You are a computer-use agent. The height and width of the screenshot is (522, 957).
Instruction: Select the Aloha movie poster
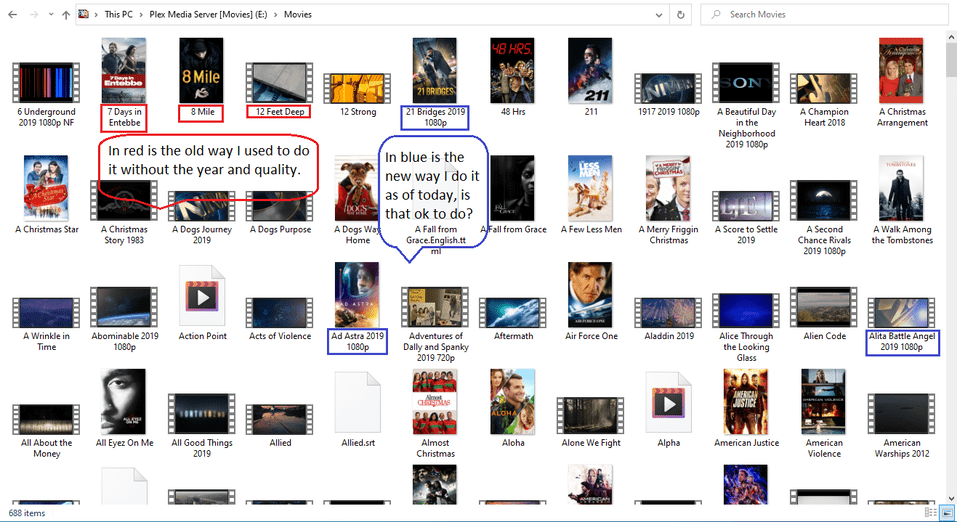(513, 402)
